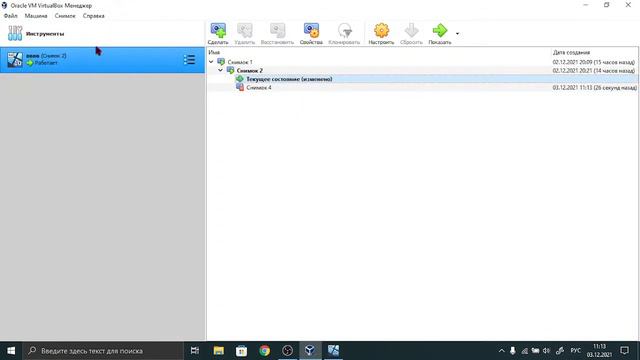
Task: Click the microphone tray icon
Action: (x=513, y=351)
